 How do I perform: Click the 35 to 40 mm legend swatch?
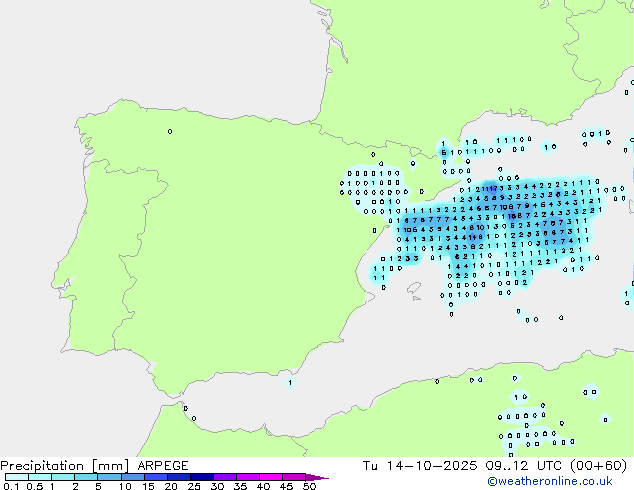pyautogui.click(x=247, y=477)
